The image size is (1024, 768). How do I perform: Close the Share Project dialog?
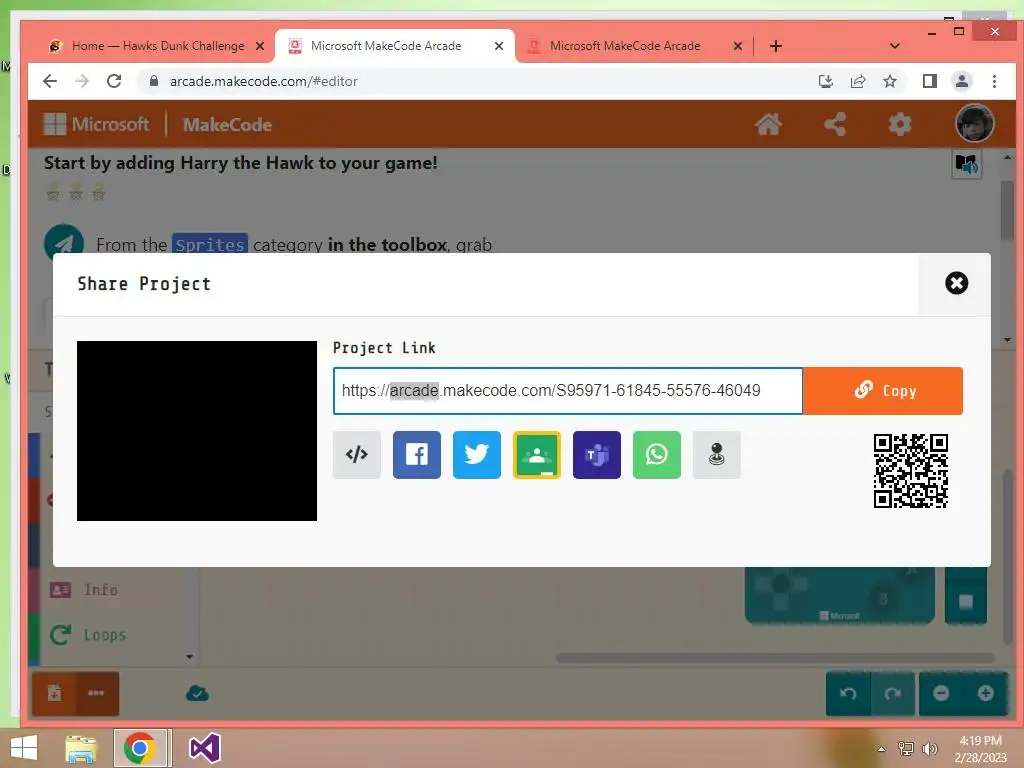(x=956, y=283)
